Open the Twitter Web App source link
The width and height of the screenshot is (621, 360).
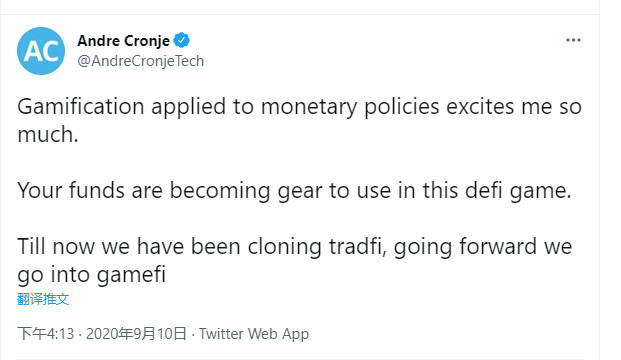(254, 334)
